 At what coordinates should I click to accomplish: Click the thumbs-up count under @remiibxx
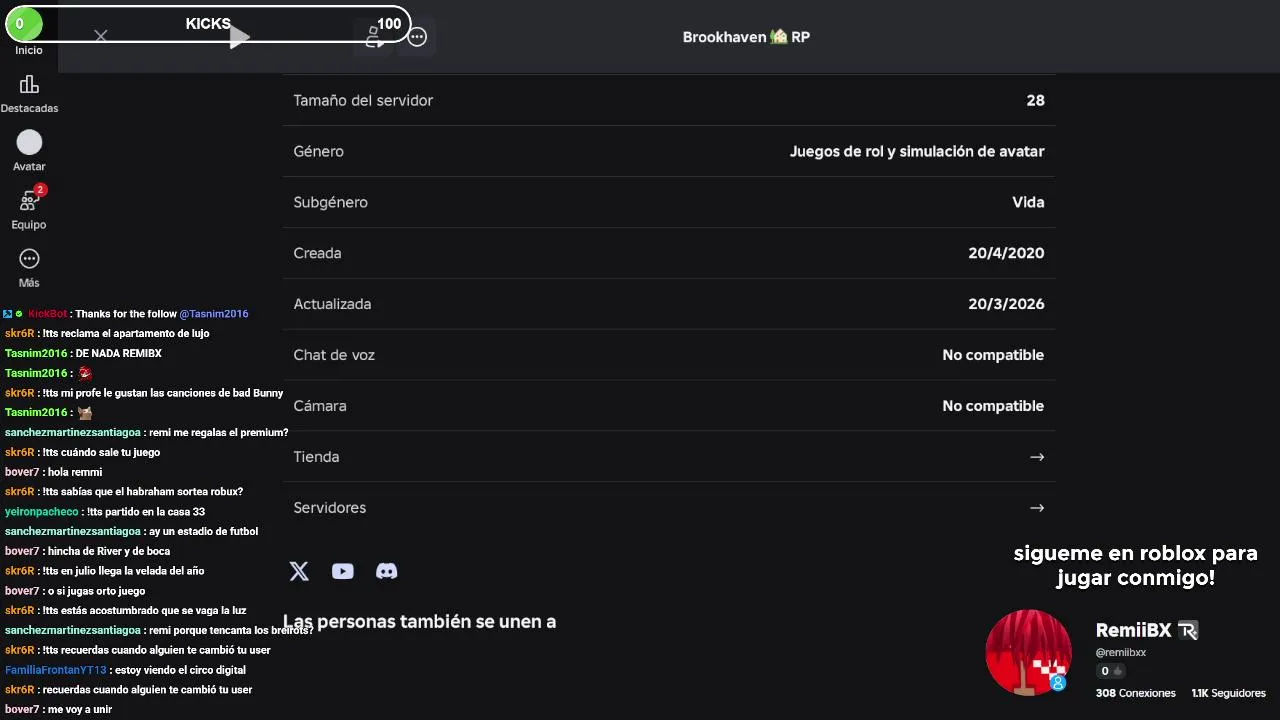(1111, 672)
